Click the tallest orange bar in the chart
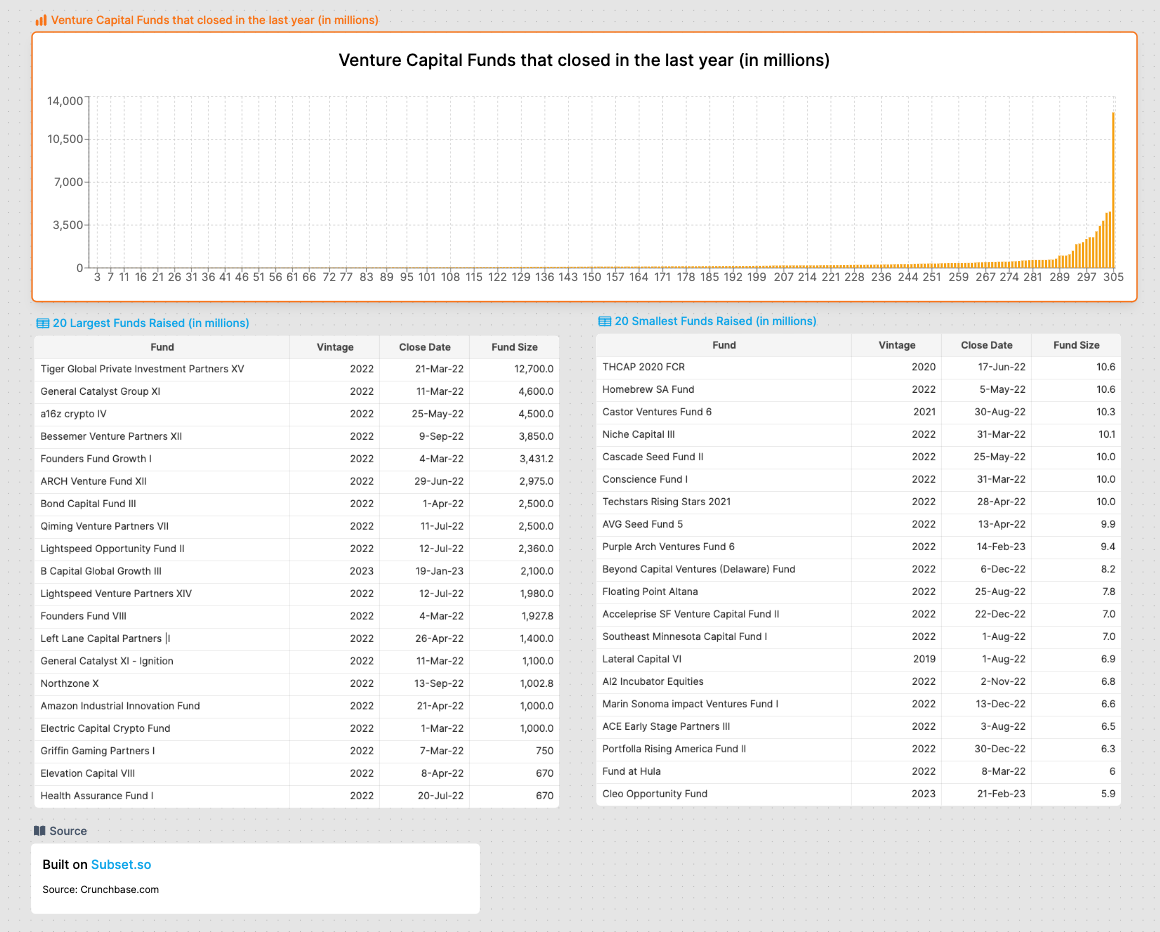The width and height of the screenshot is (1160, 932). (1113, 190)
